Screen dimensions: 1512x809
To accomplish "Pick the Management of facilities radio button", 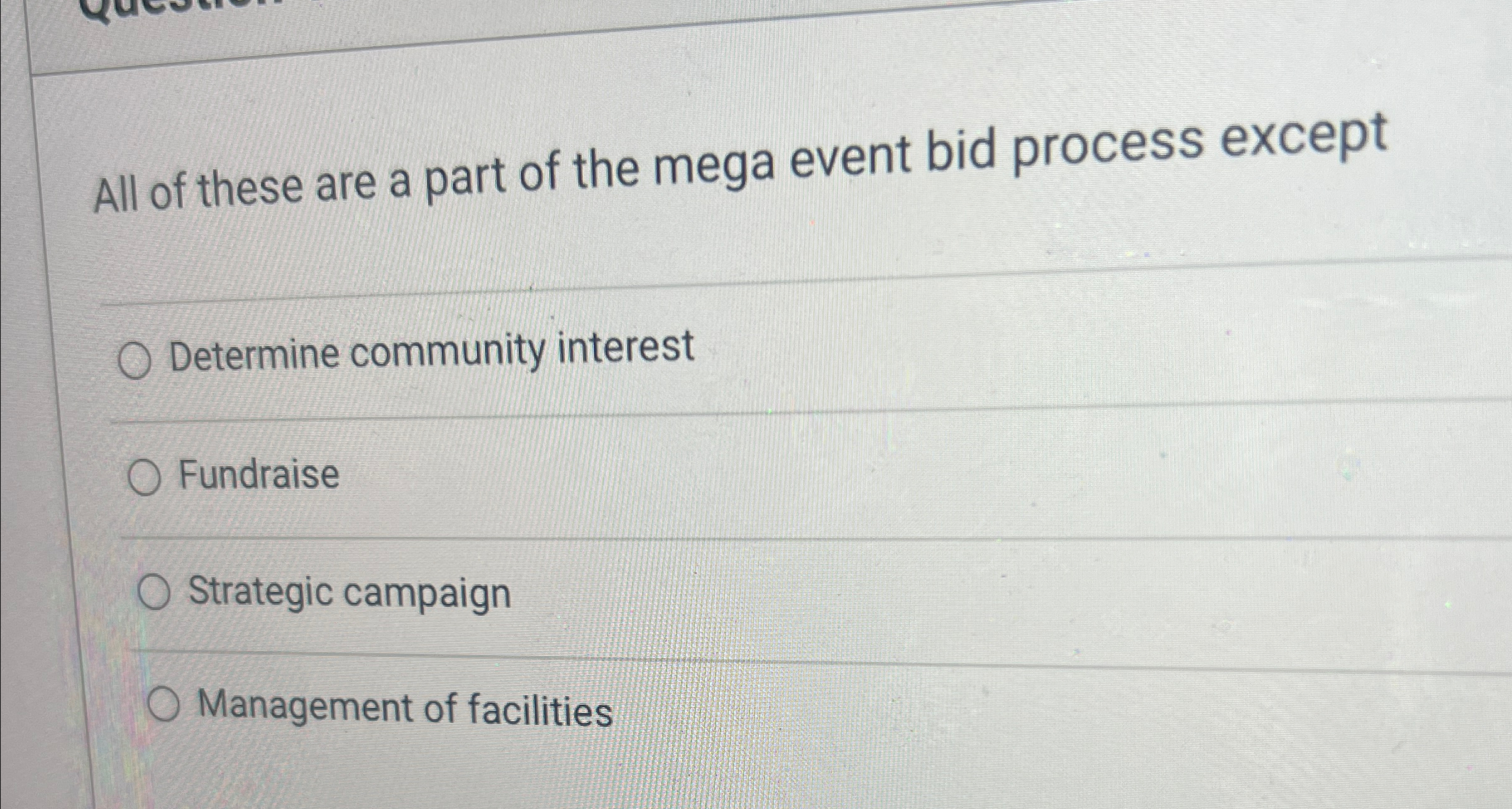I will pos(163,705).
